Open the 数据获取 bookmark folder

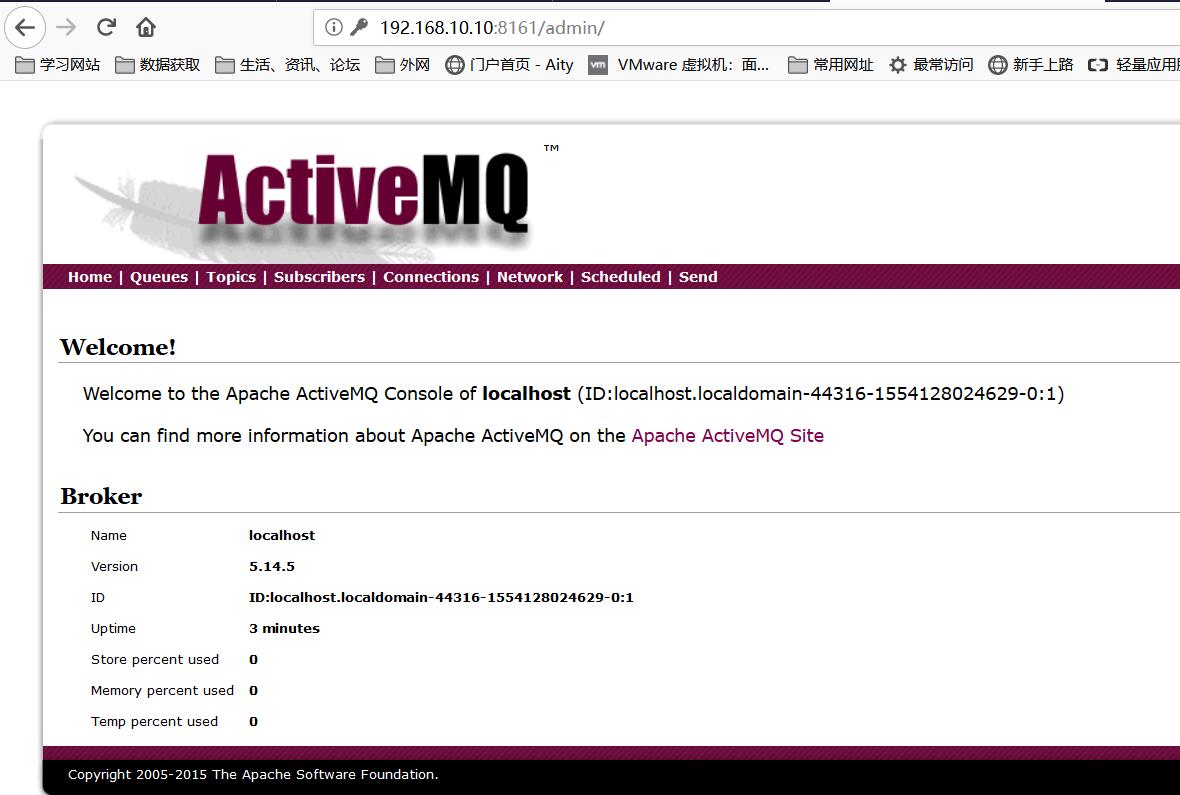158,65
